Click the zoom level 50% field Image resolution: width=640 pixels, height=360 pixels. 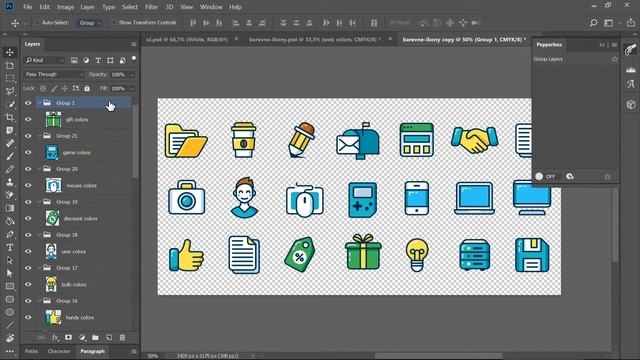(x=153, y=356)
